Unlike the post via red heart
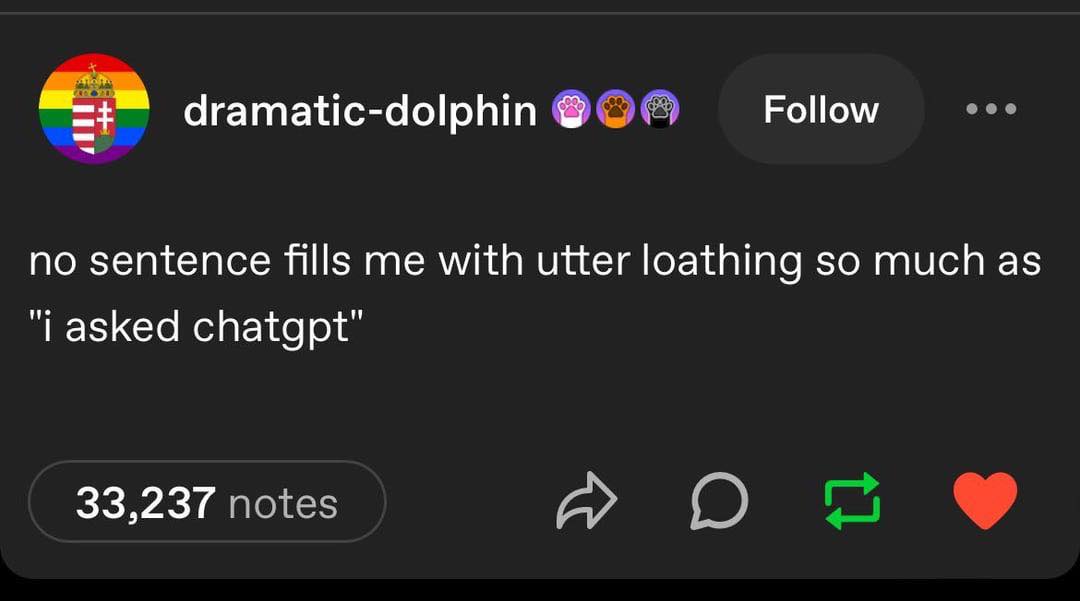 point(985,500)
